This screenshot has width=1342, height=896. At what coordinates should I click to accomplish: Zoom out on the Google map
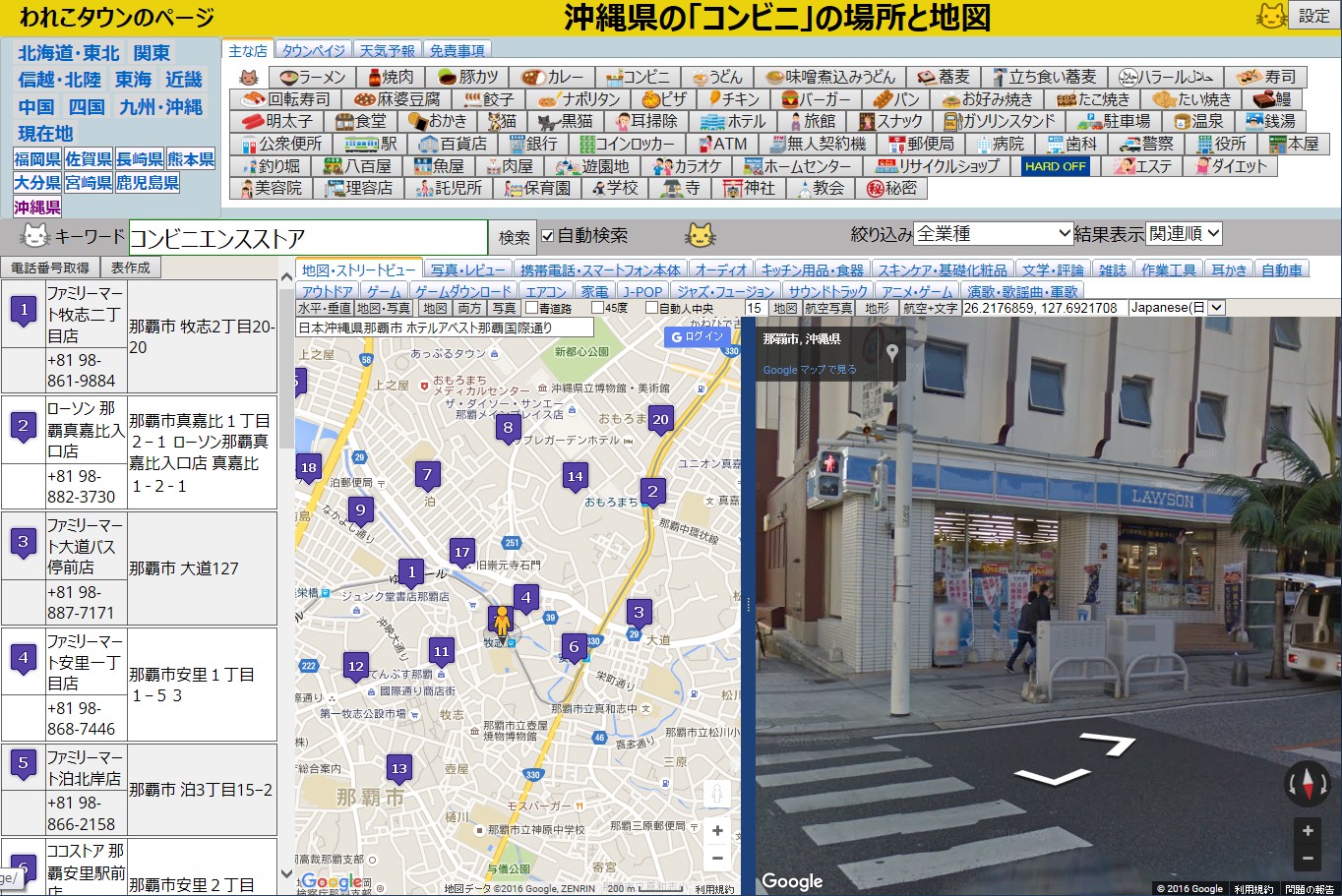[717, 859]
